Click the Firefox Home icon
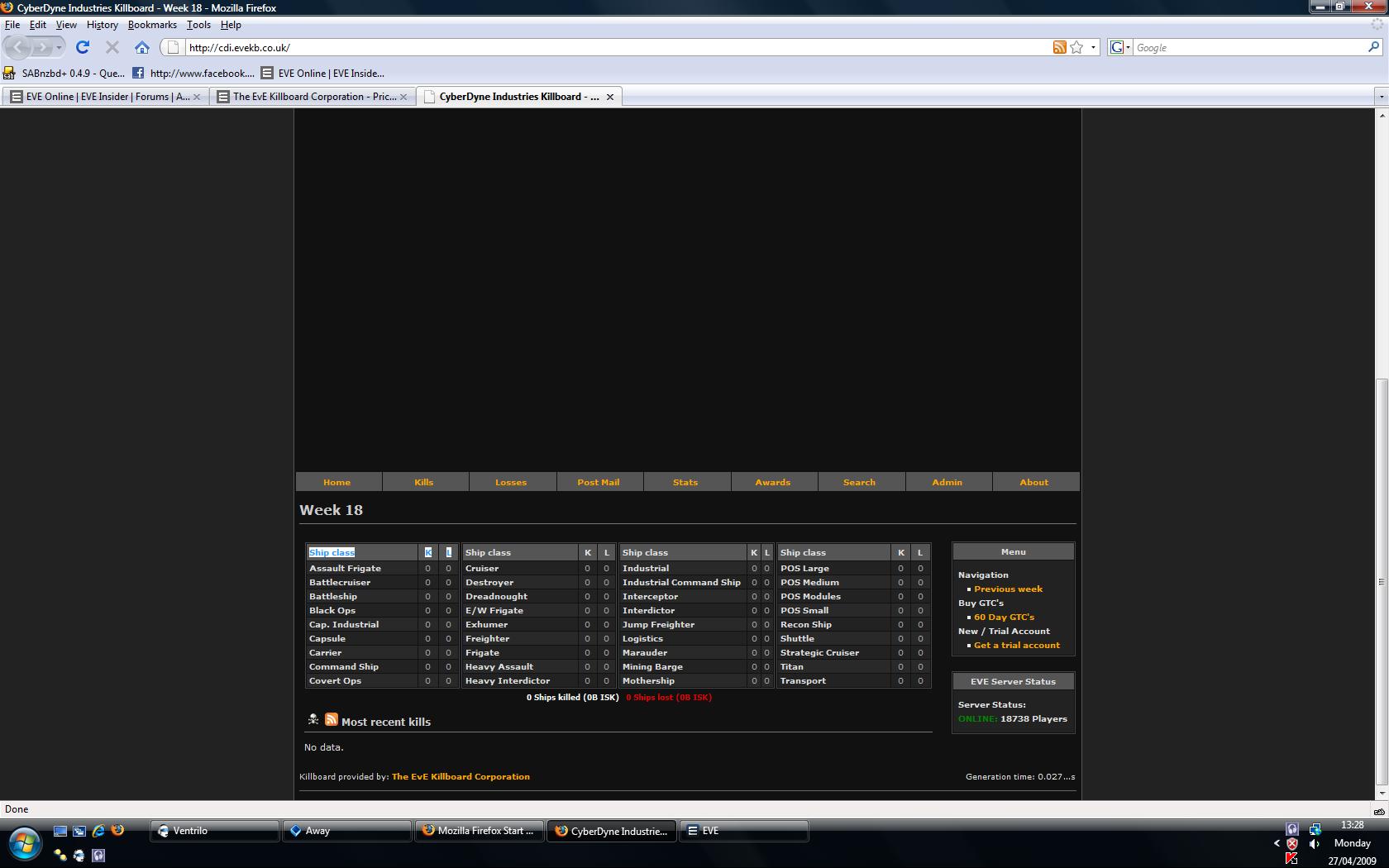 142,47
